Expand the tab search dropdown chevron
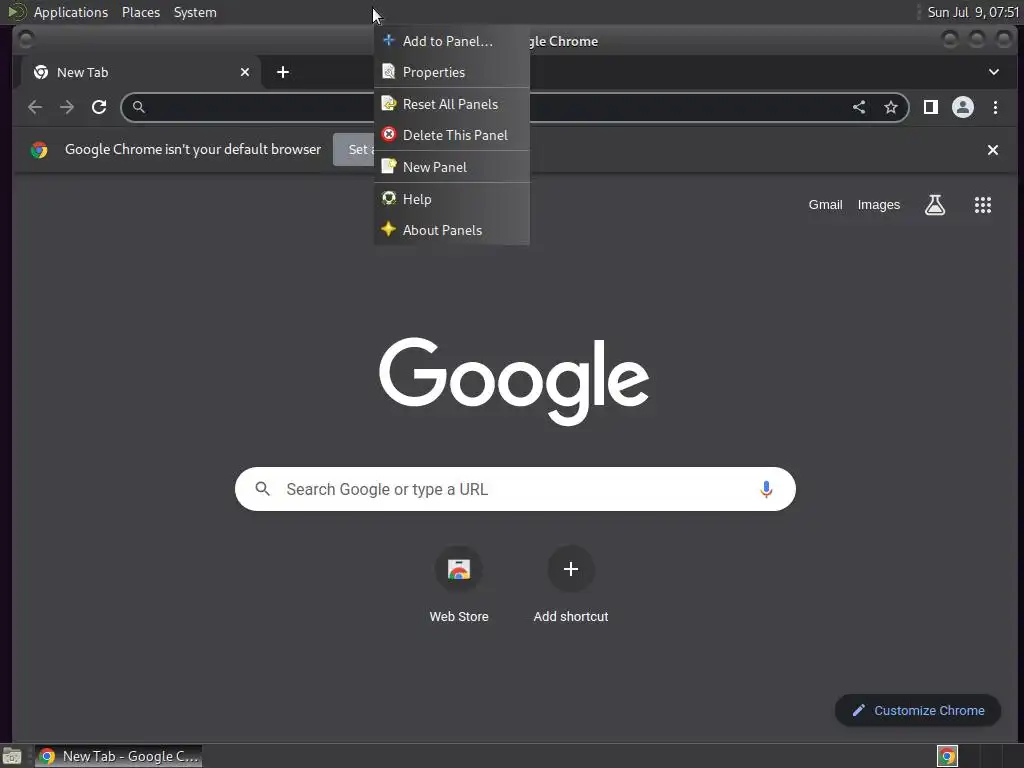The image size is (1024, 768). [993, 72]
